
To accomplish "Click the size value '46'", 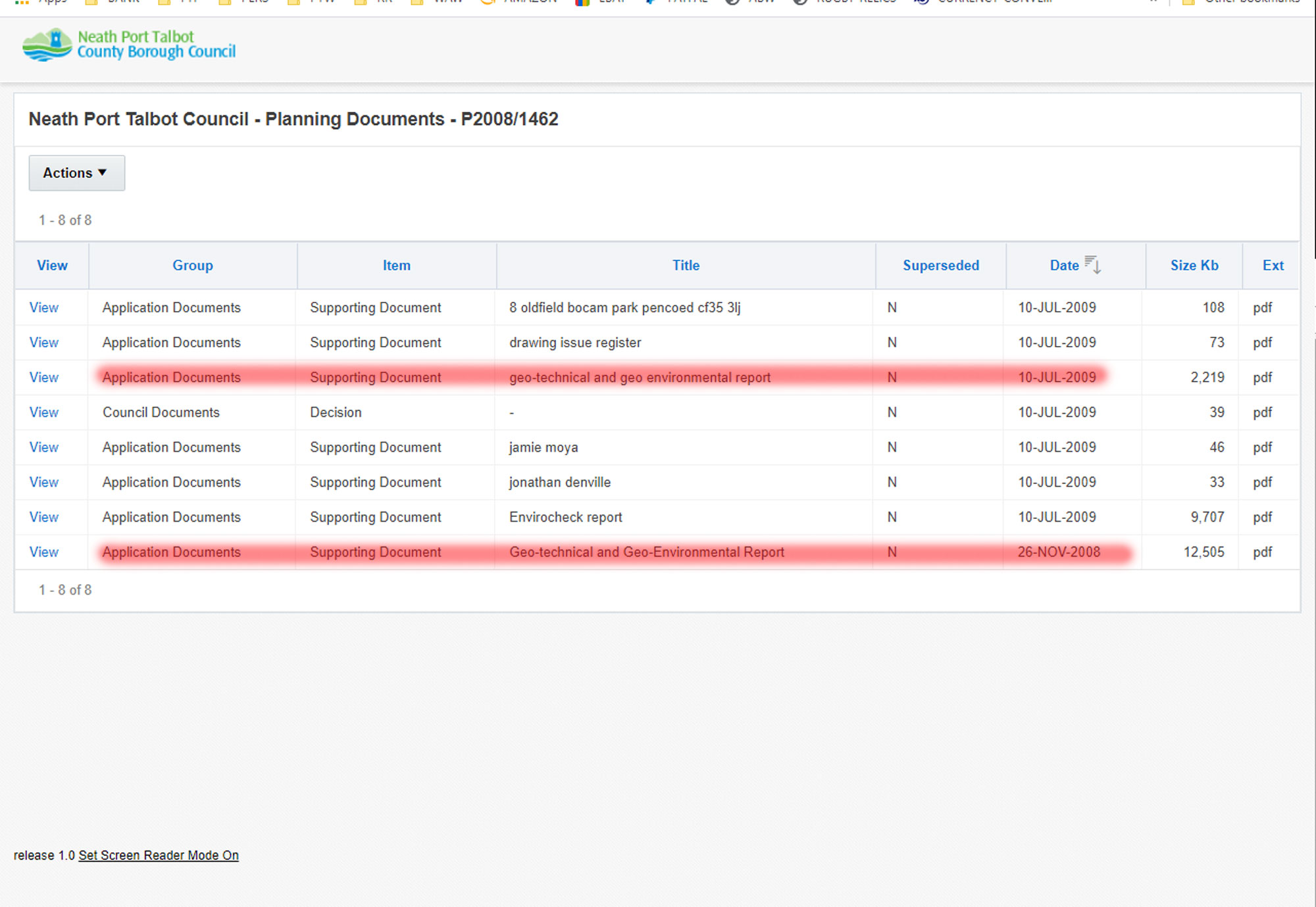I will coord(1217,447).
